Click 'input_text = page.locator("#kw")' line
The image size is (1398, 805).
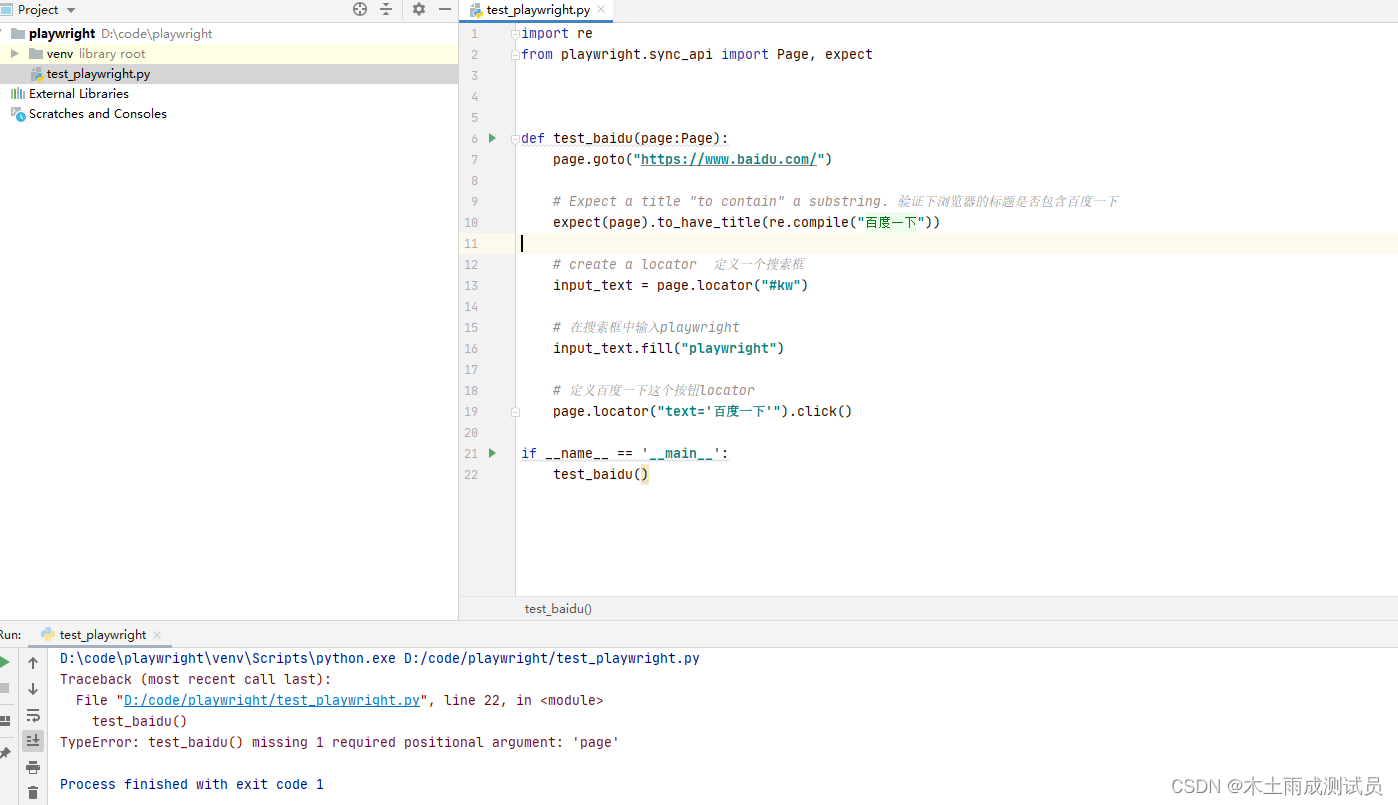tap(680, 285)
